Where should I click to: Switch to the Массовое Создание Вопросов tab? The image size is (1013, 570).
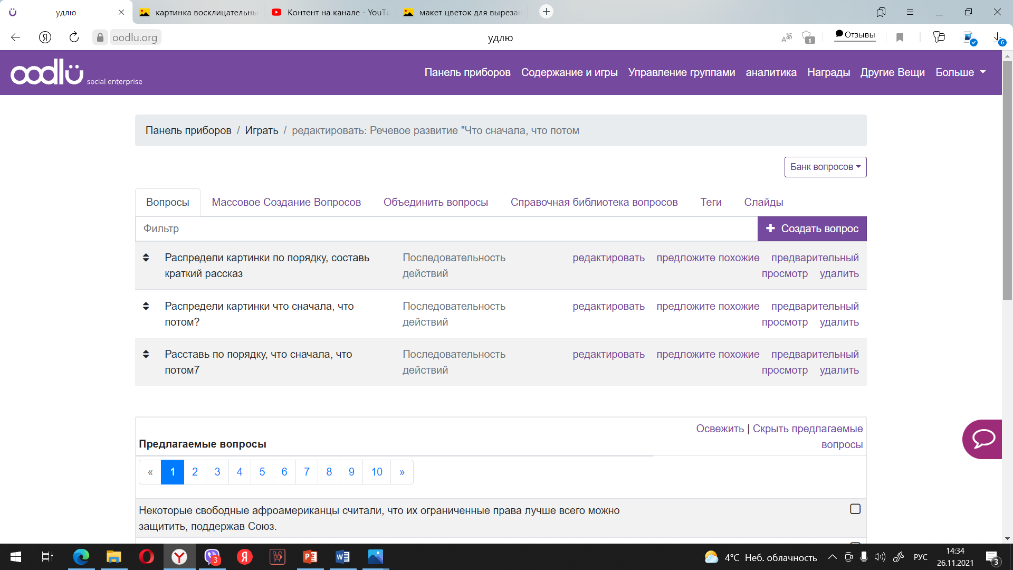tap(286, 202)
